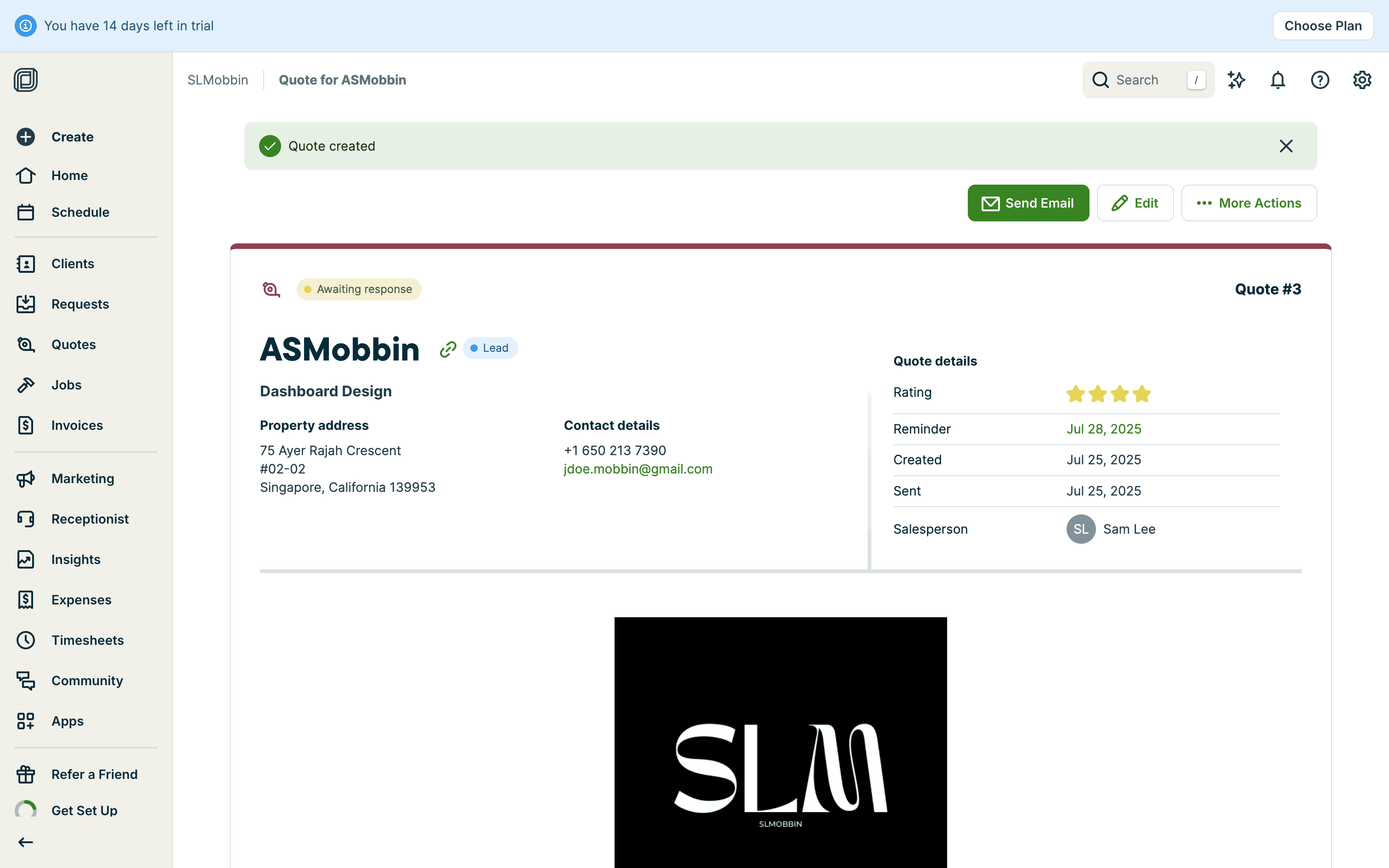Open the settings gear icon
Viewport: 1389px width, 868px height.
1362,80
